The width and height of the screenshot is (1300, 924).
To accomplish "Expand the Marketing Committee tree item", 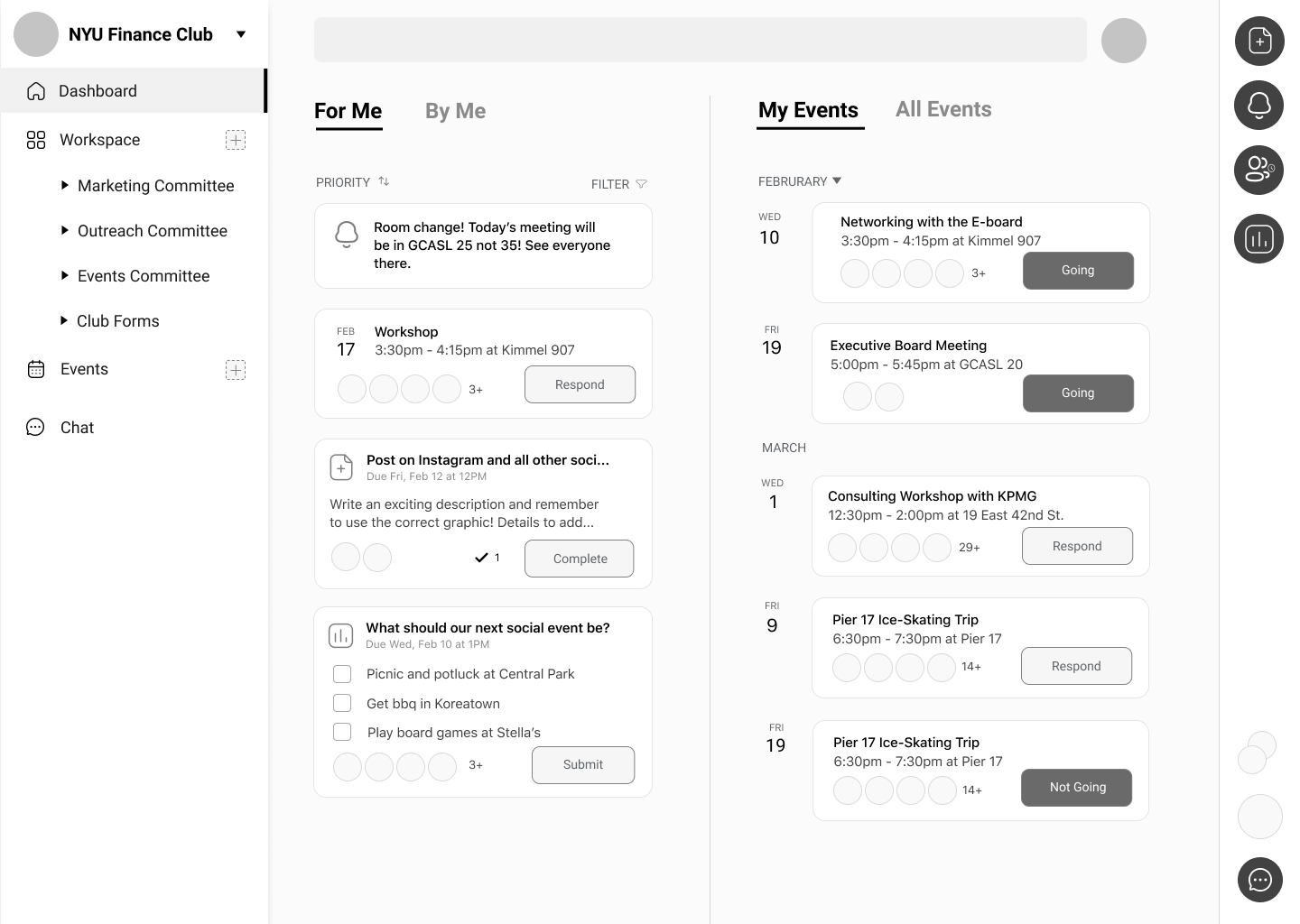I will [65, 185].
